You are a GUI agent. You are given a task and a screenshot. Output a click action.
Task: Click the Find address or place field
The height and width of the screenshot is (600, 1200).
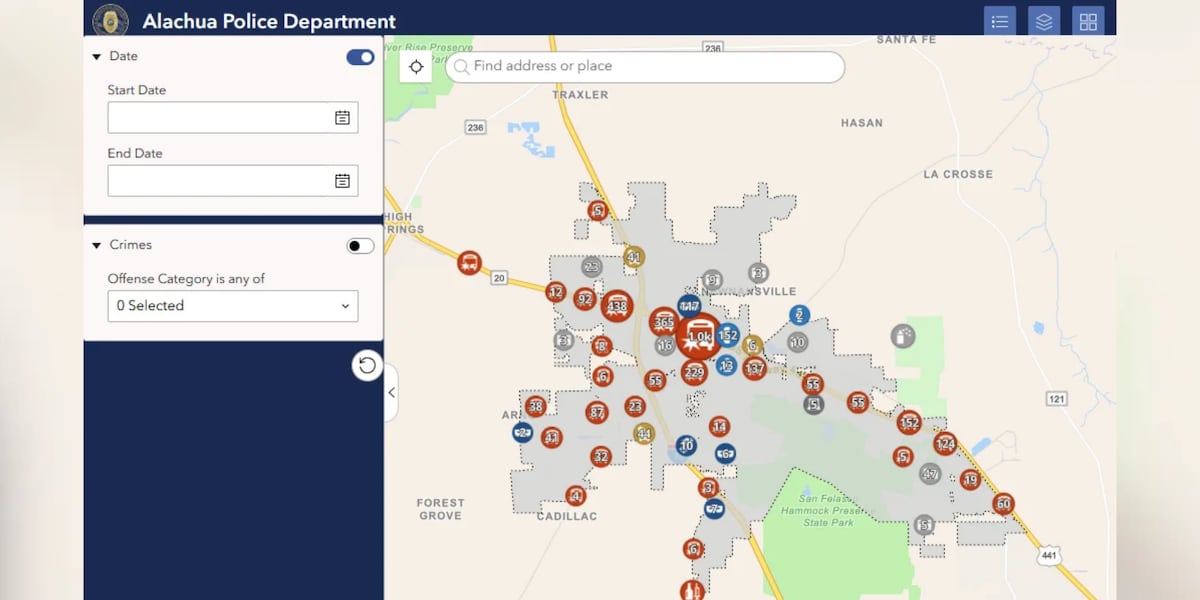click(x=645, y=67)
